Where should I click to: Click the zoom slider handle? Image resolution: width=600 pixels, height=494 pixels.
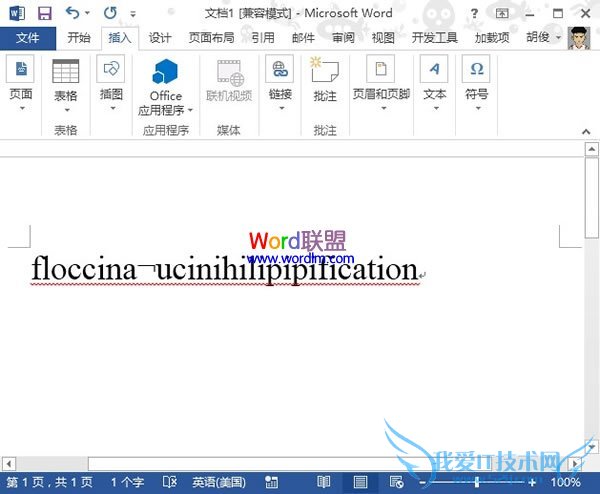point(477,482)
